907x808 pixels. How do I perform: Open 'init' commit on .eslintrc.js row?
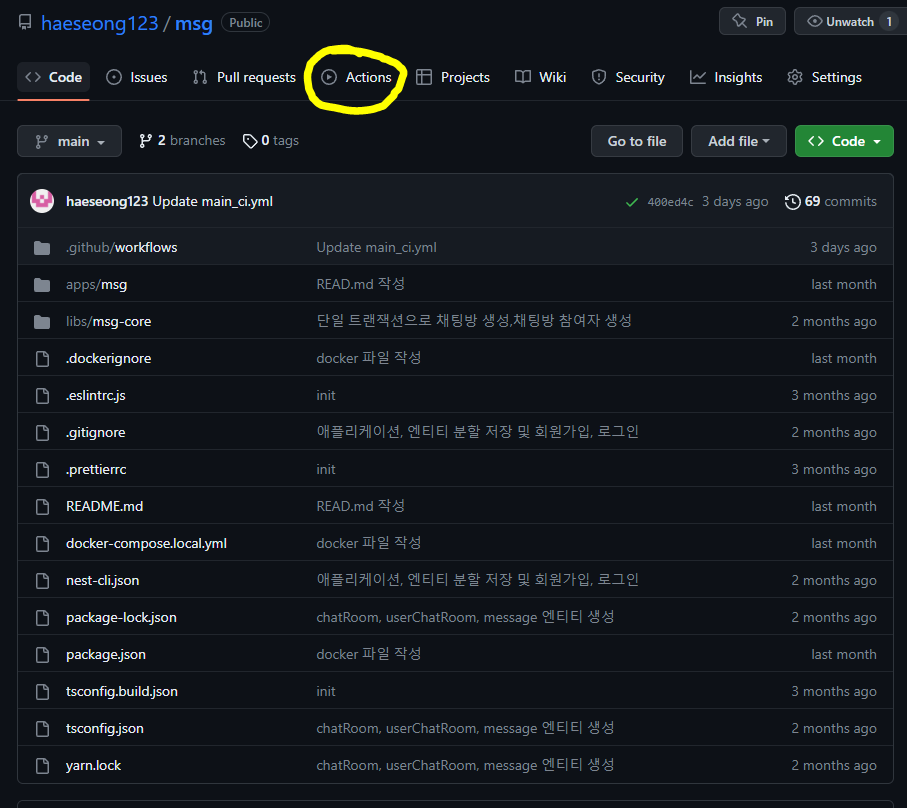point(326,396)
